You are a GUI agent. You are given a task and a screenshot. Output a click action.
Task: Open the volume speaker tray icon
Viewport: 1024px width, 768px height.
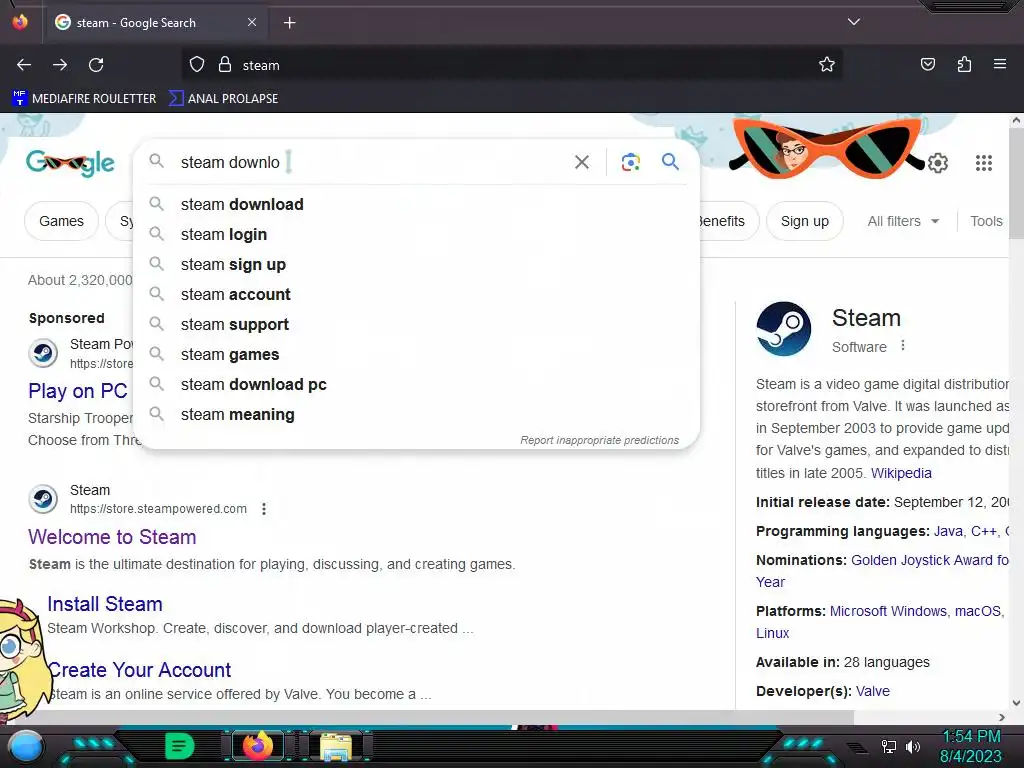912,746
